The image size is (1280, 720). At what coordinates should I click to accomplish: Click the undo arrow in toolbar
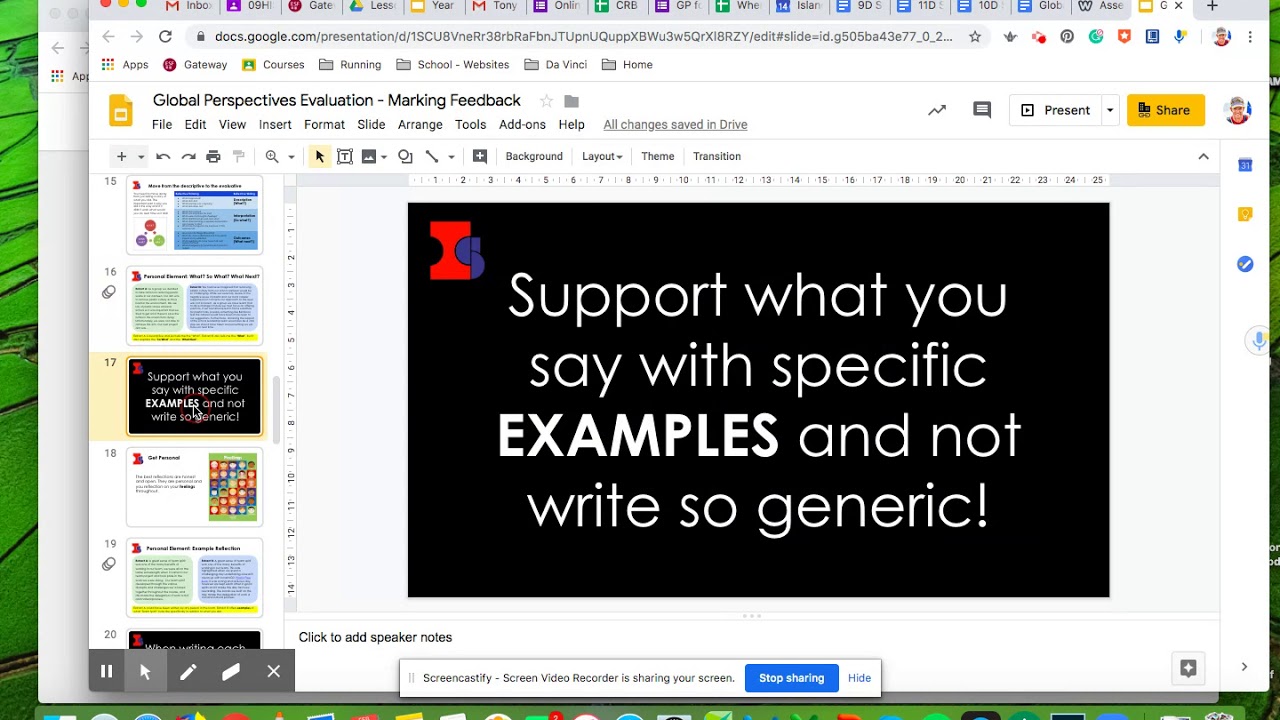click(163, 156)
